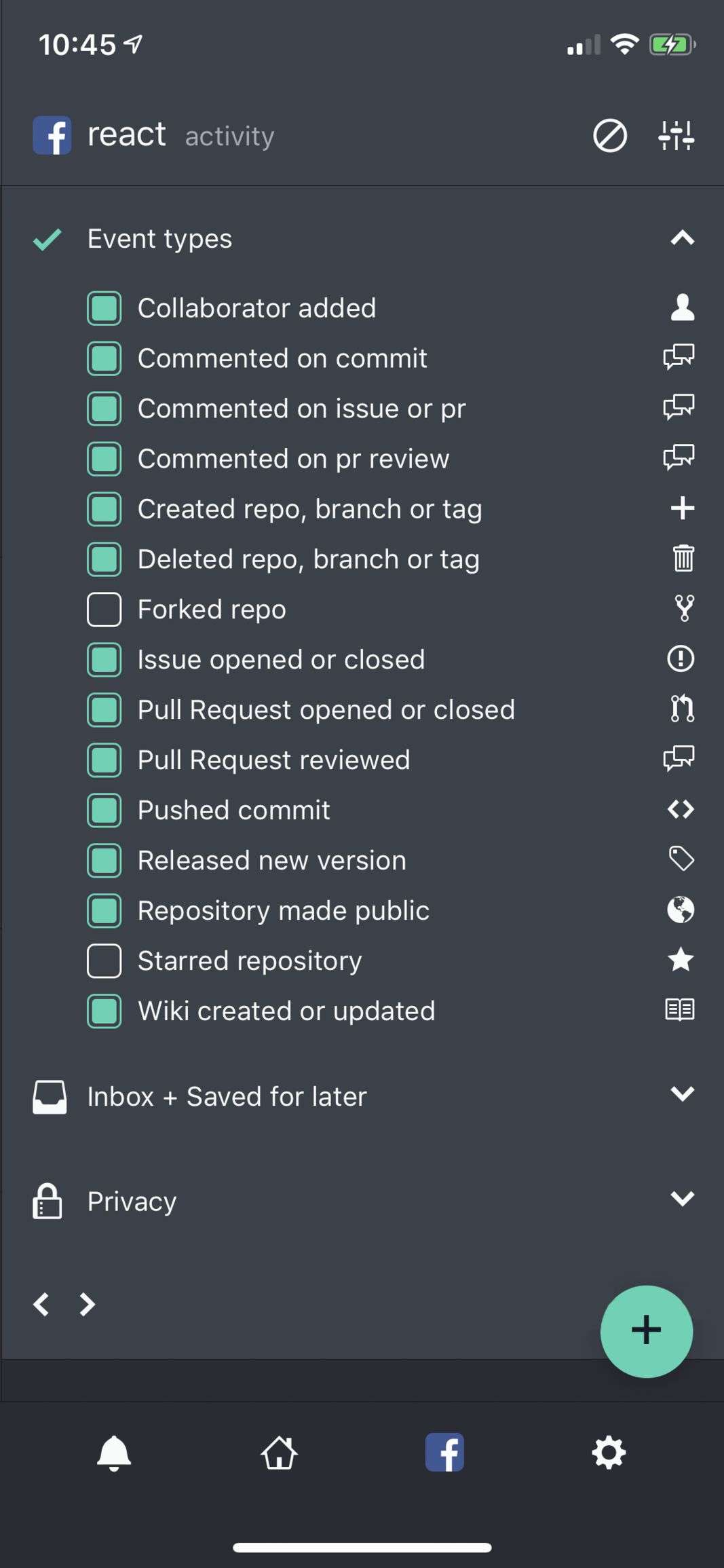
Task: Click the Facebook avatar in header
Action: 52,136
